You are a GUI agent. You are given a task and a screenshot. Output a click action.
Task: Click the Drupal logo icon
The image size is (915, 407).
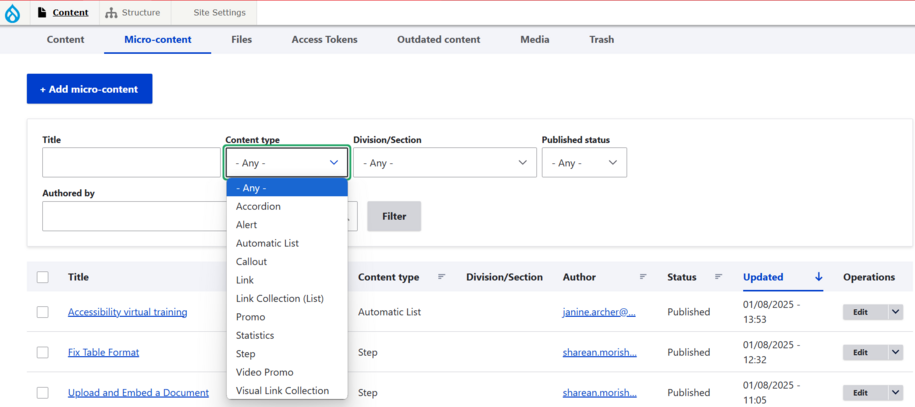tap(13, 14)
